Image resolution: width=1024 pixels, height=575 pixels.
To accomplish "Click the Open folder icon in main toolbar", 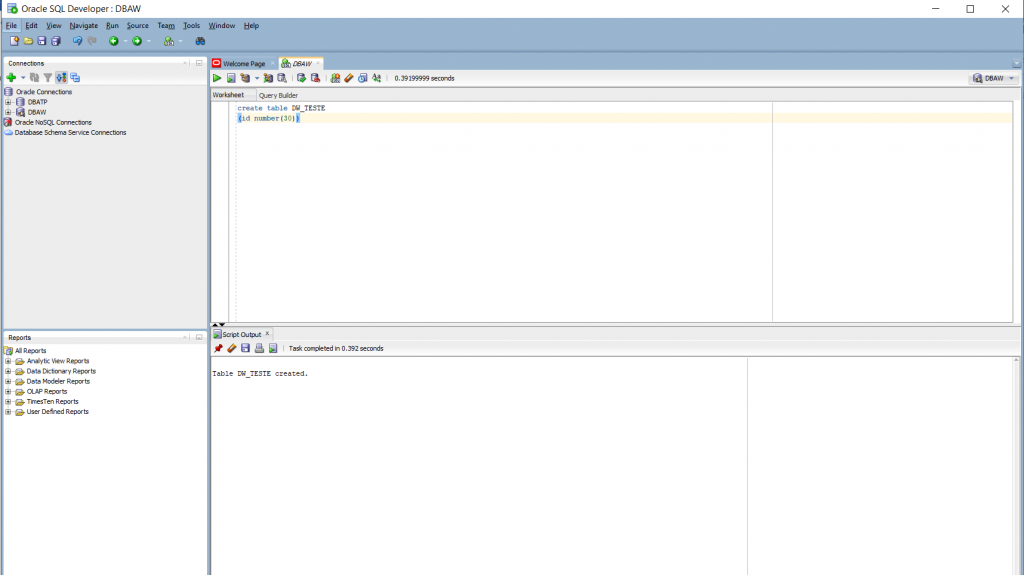I will point(28,41).
